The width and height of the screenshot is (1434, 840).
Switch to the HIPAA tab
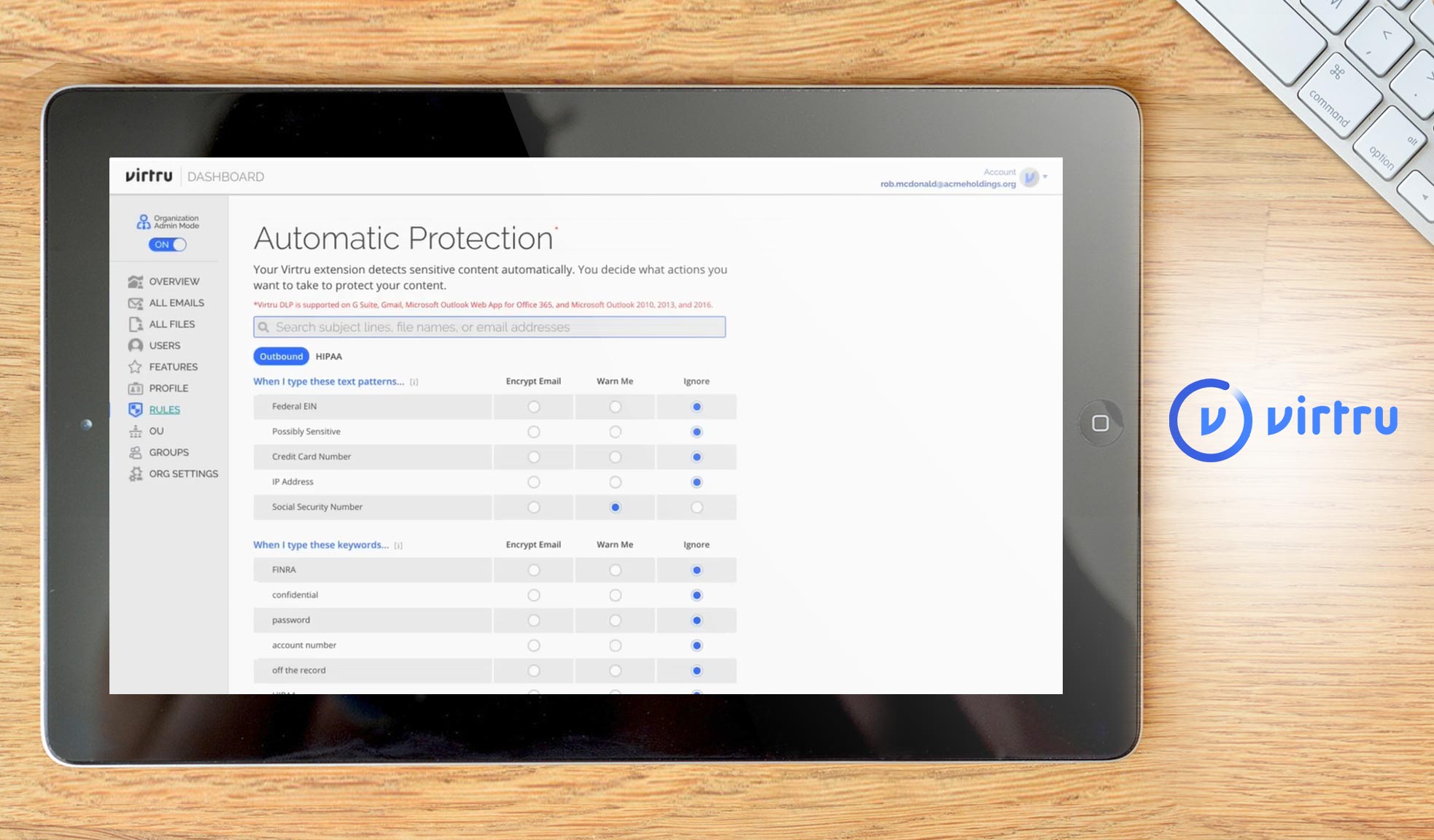coord(328,357)
